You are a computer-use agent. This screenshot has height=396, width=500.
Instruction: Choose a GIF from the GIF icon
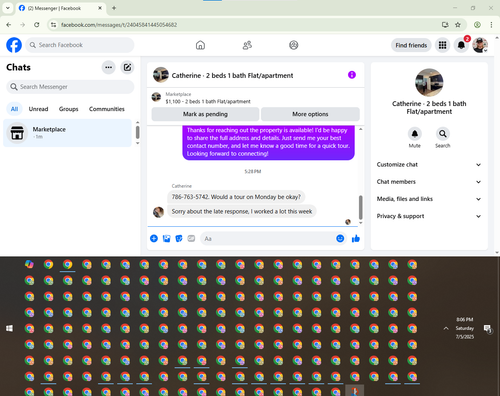click(191, 238)
